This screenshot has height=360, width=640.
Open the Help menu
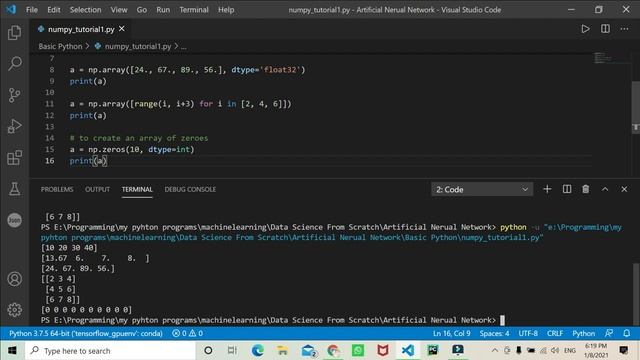click(226, 9)
